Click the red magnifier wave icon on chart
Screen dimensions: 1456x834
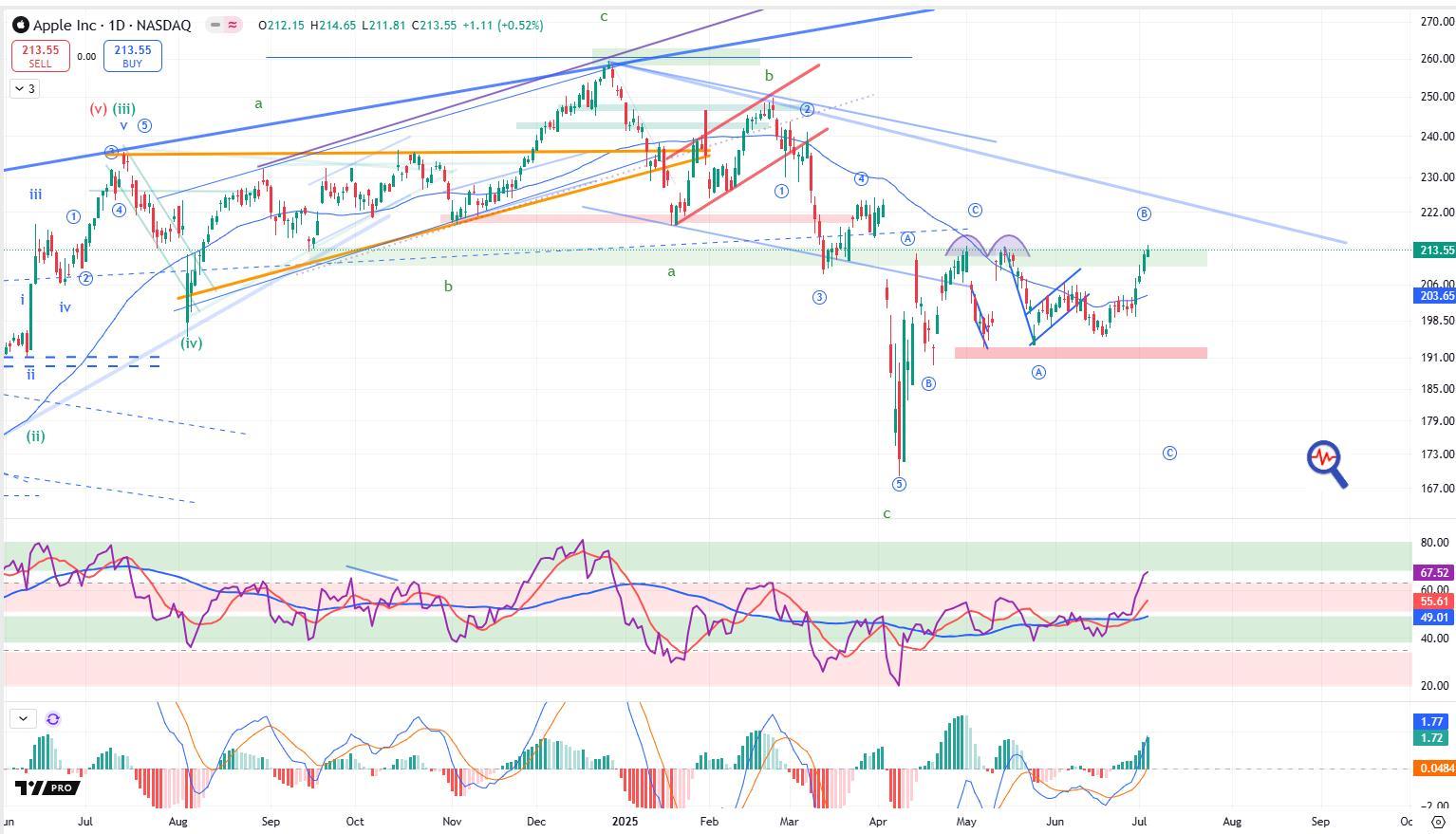(x=1327, y=464)
